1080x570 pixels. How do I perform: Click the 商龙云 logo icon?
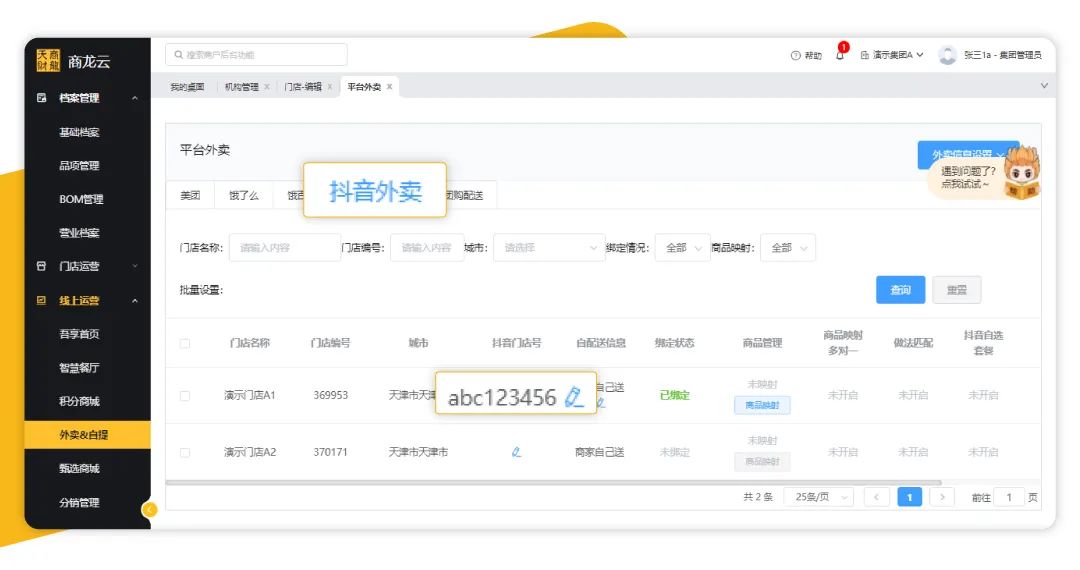[x=48, y=61]
